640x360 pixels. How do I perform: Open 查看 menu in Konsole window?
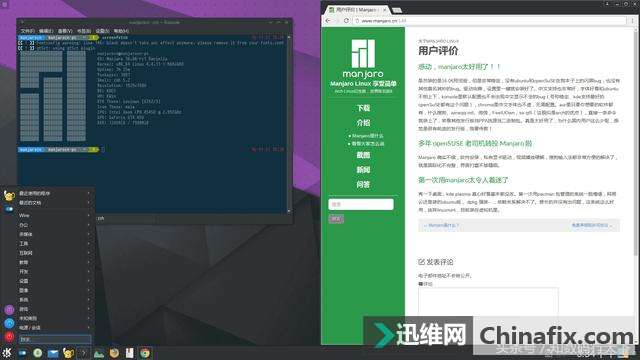click(x=65, y=31)
